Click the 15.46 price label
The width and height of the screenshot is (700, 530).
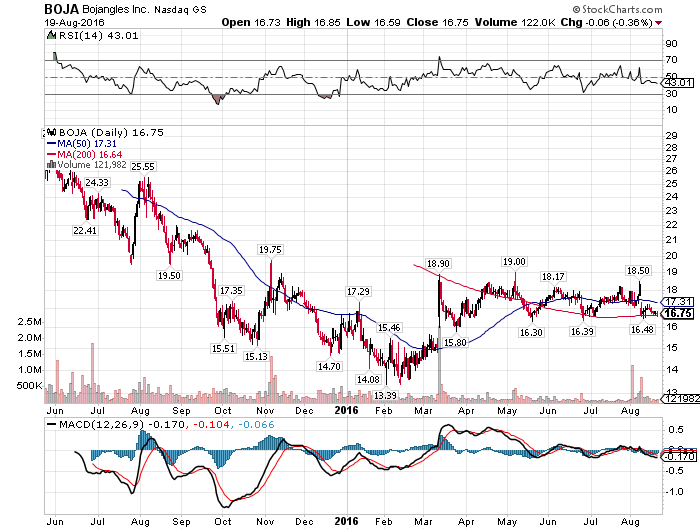point(389,328)
